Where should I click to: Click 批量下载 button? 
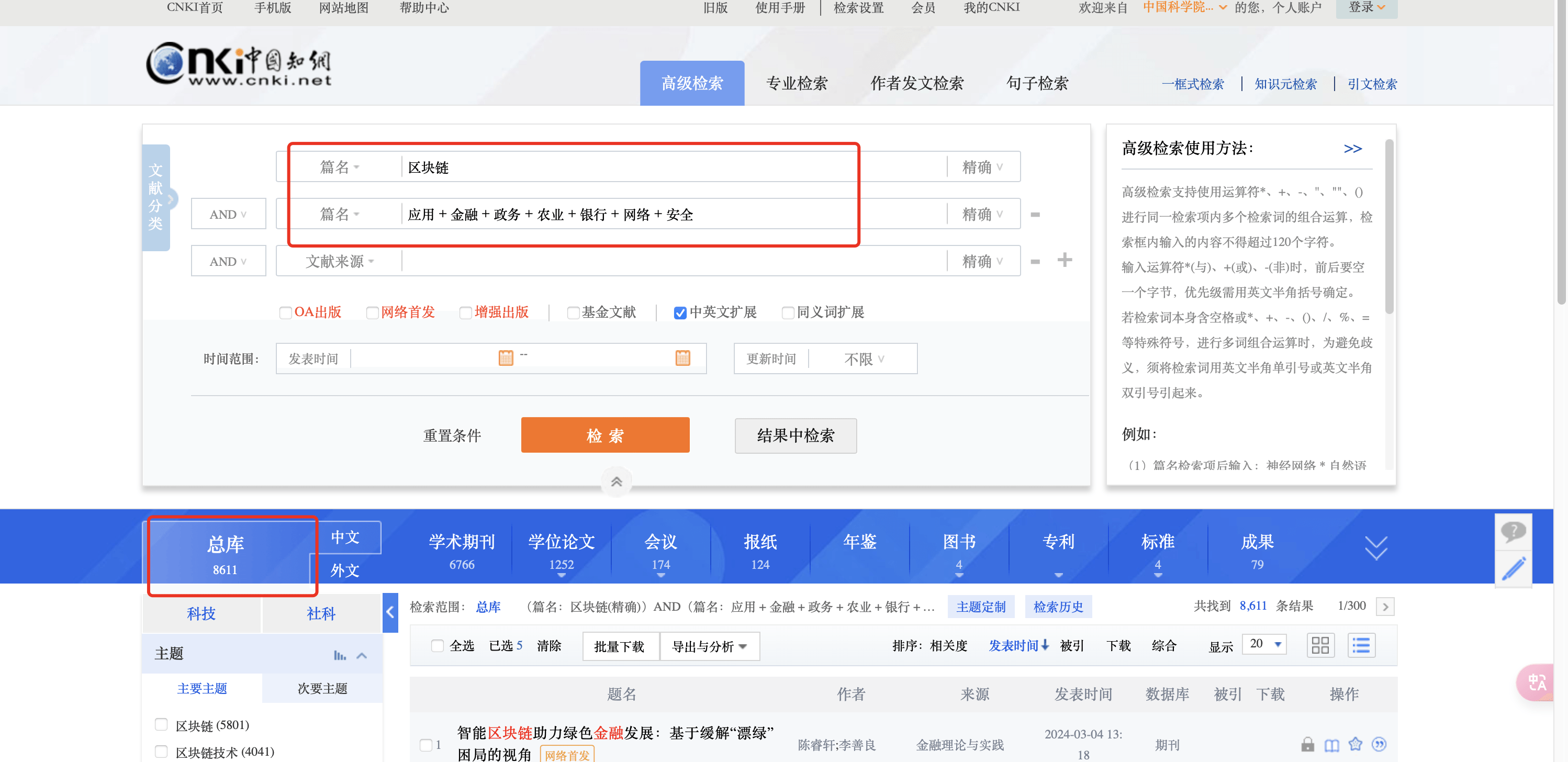(620, 646)
